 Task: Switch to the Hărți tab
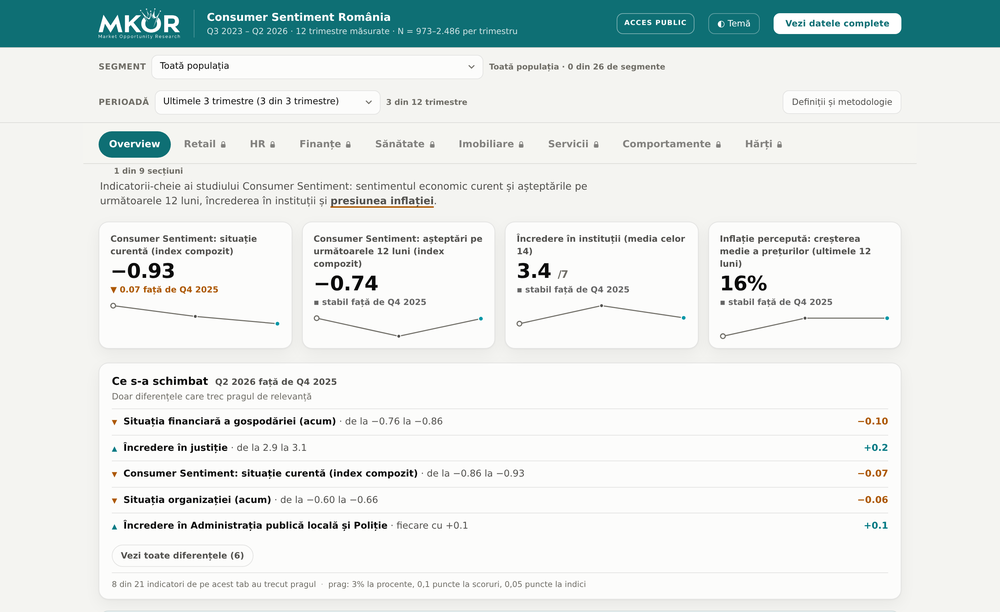(x=763, y=144)
